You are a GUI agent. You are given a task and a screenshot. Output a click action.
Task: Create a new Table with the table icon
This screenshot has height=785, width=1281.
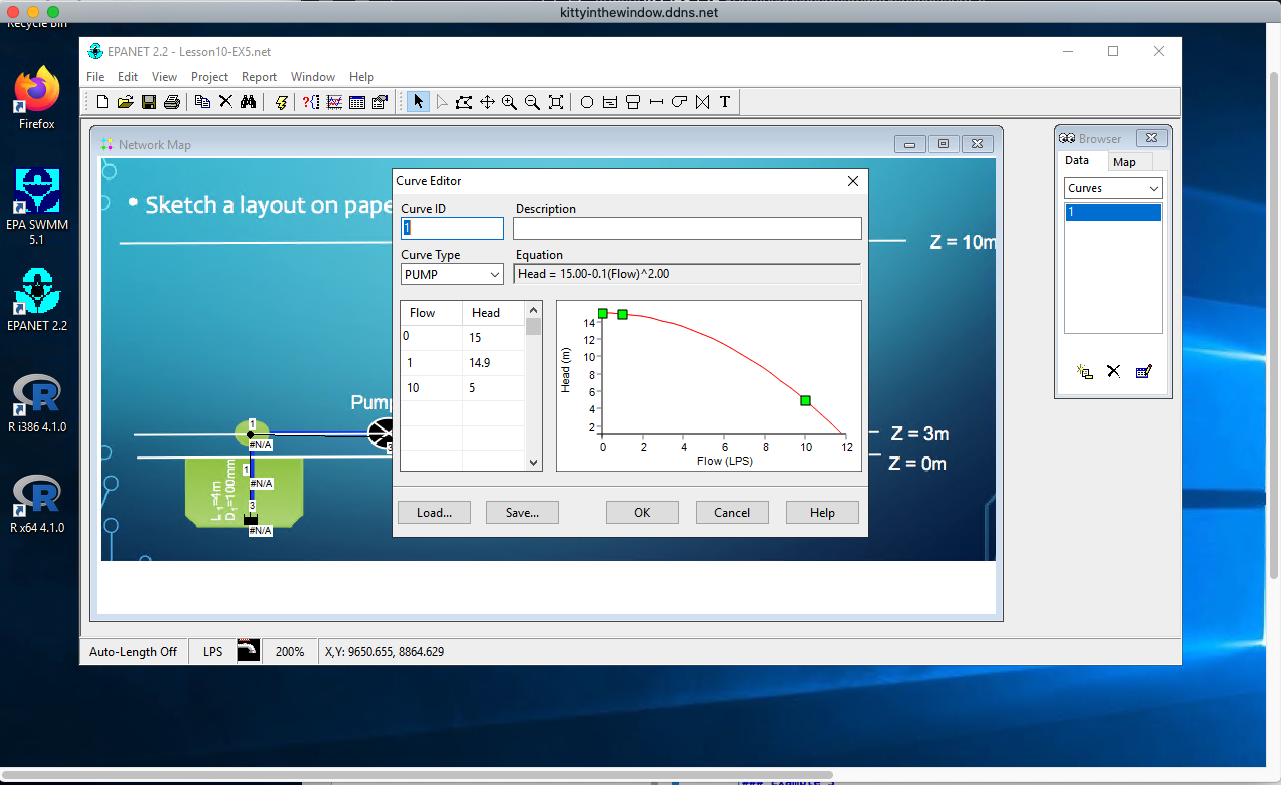coord(357,102)
